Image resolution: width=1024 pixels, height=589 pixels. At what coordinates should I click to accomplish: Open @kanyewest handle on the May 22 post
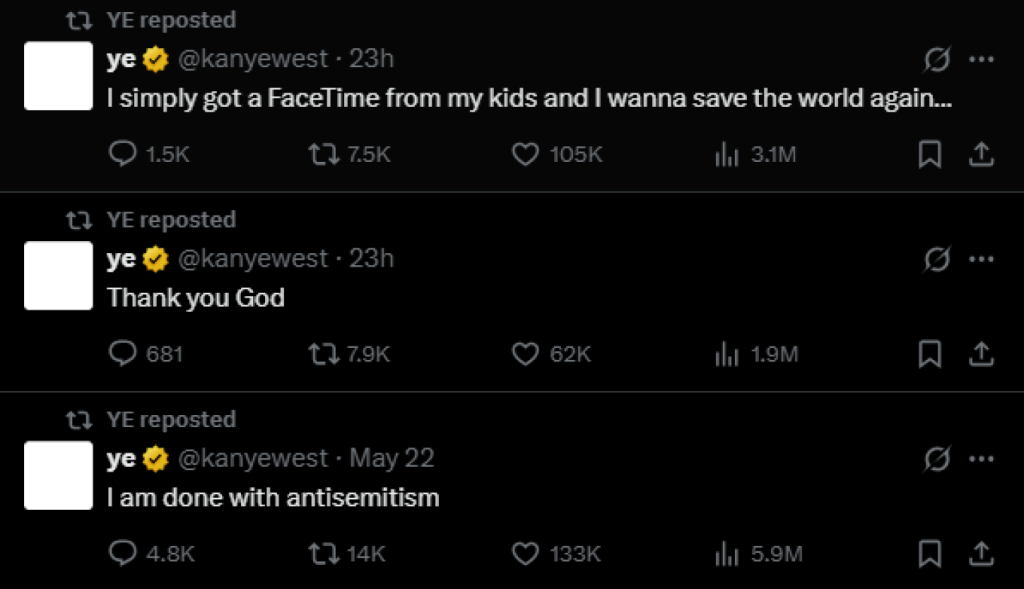point(253,459)
